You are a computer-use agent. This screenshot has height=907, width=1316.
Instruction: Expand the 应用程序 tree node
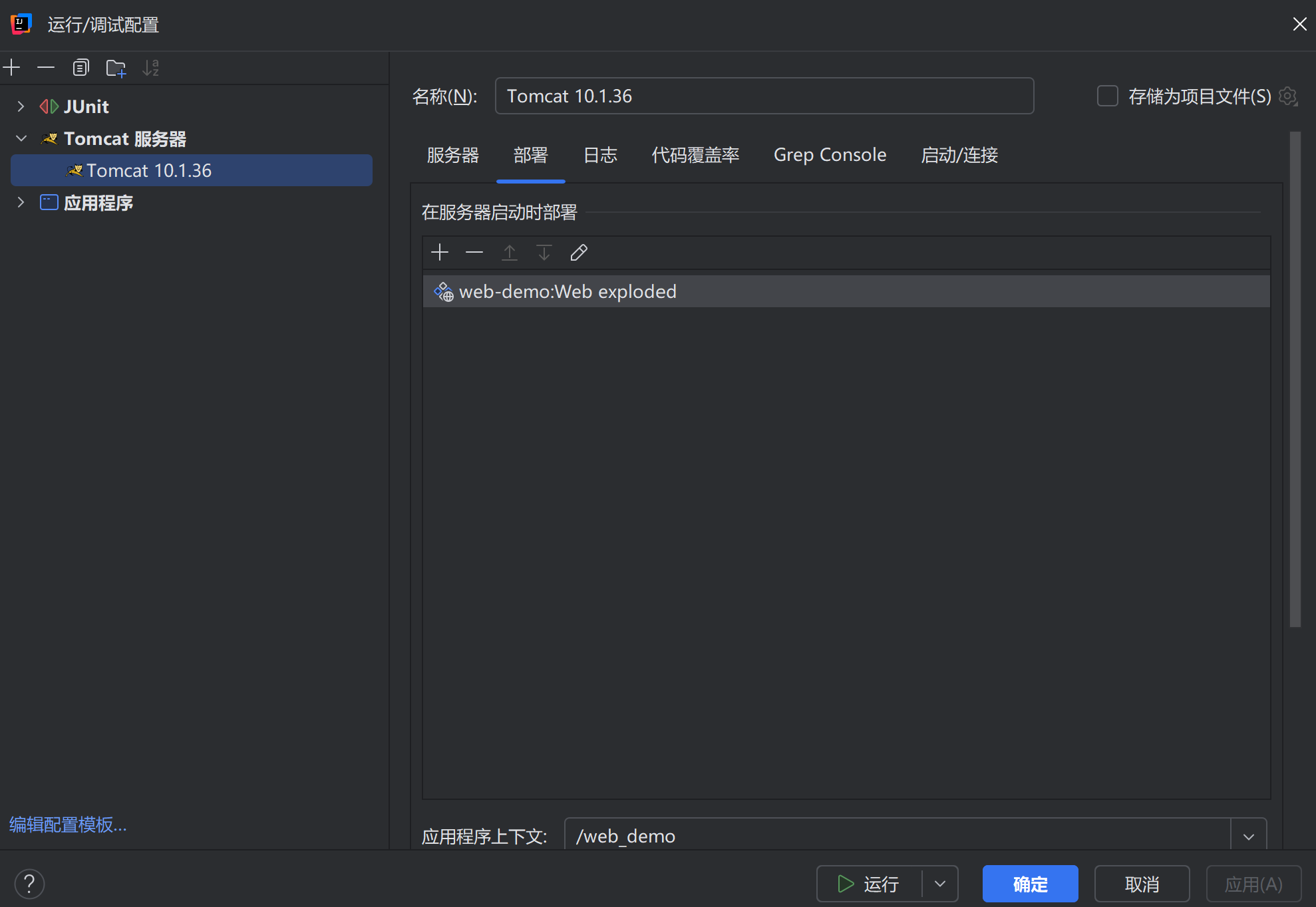pyautogui.click(x=21, y=202)
